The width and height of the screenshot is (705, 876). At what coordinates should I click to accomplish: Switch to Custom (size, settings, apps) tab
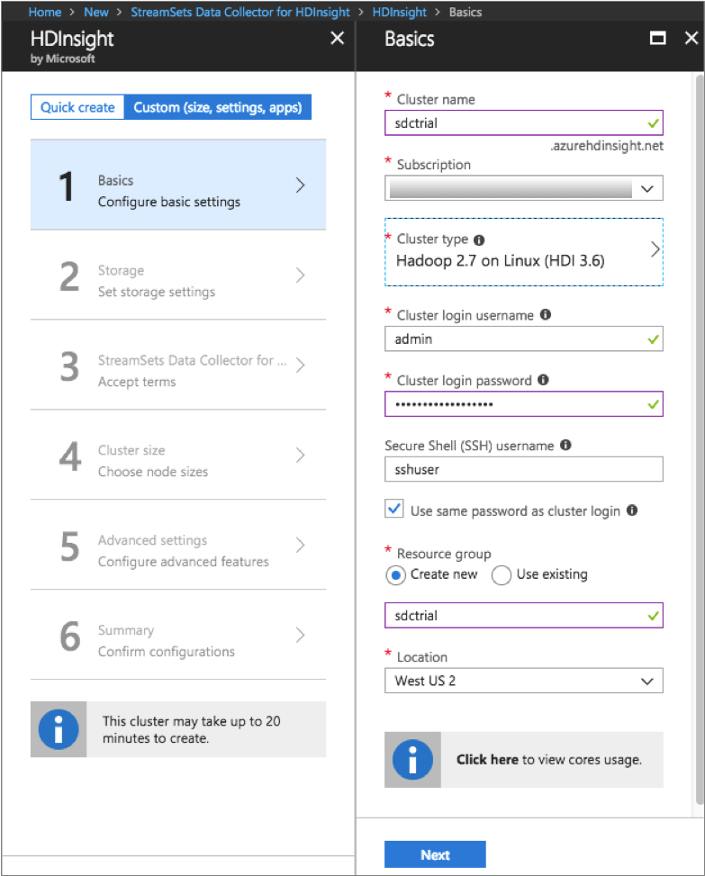click(218, 107)
